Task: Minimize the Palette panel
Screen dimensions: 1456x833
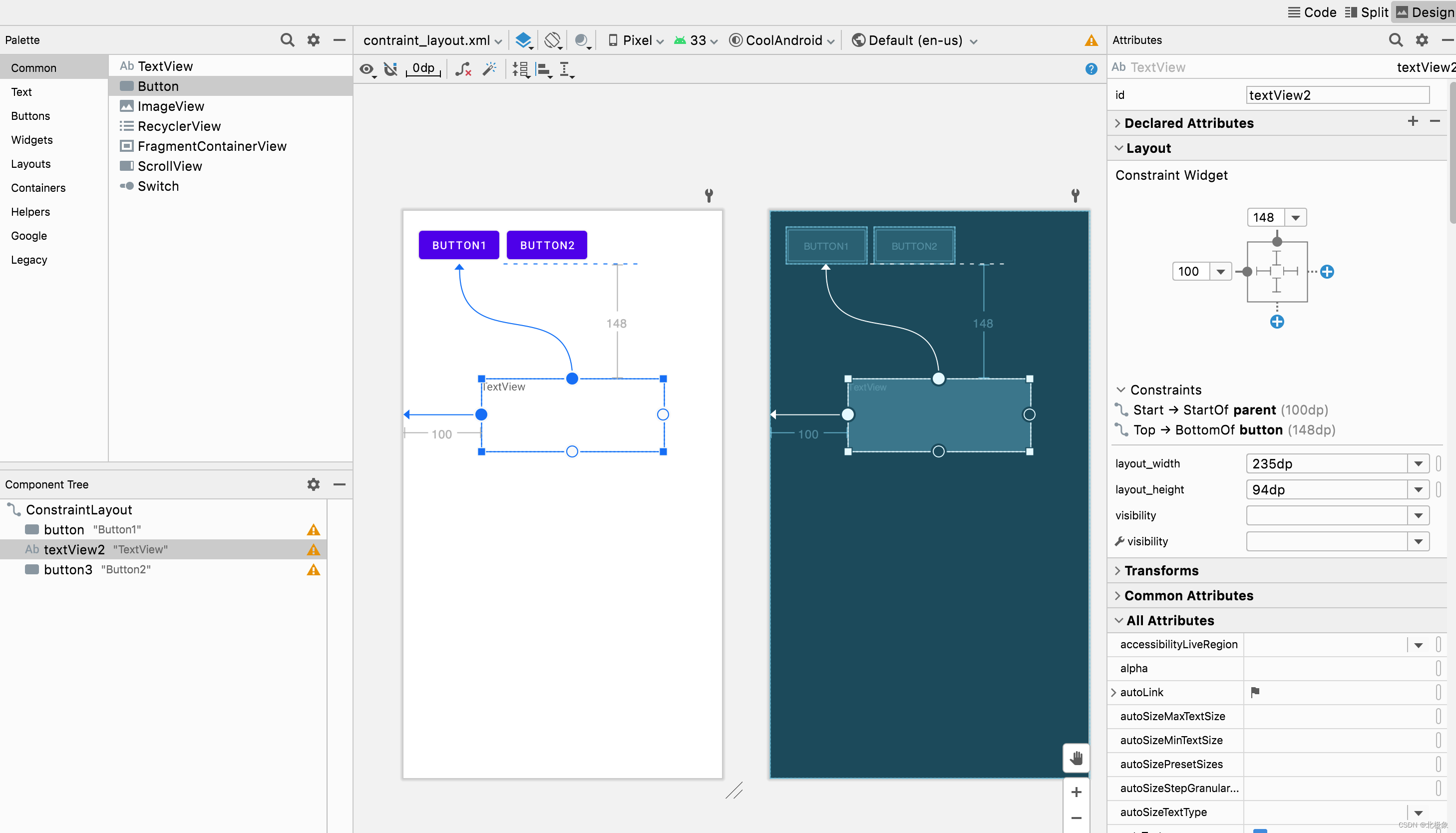Action: tap(339, 40)
